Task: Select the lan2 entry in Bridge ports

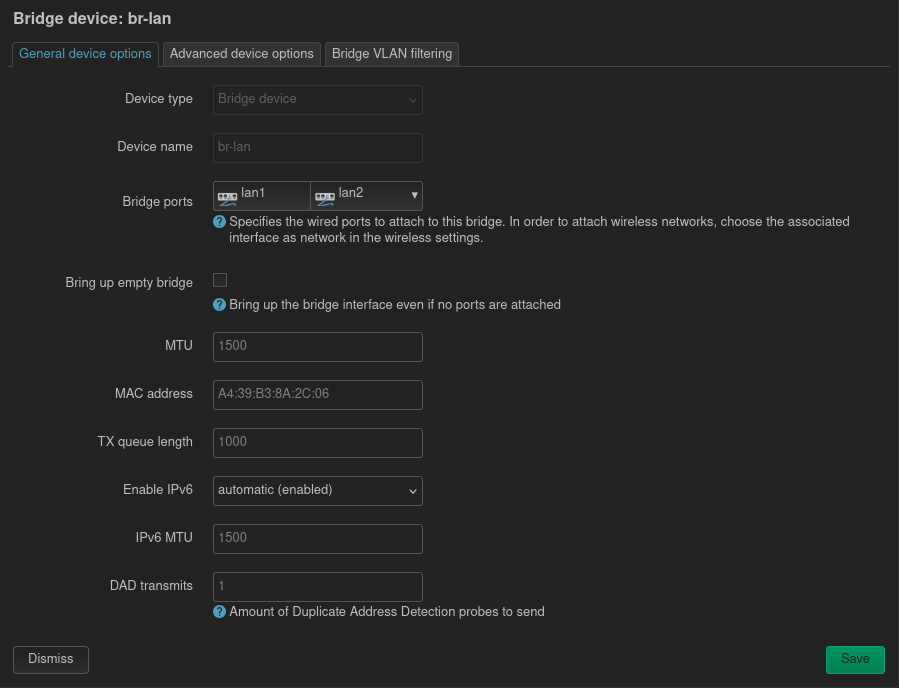Action: click(x=358, y=196)
